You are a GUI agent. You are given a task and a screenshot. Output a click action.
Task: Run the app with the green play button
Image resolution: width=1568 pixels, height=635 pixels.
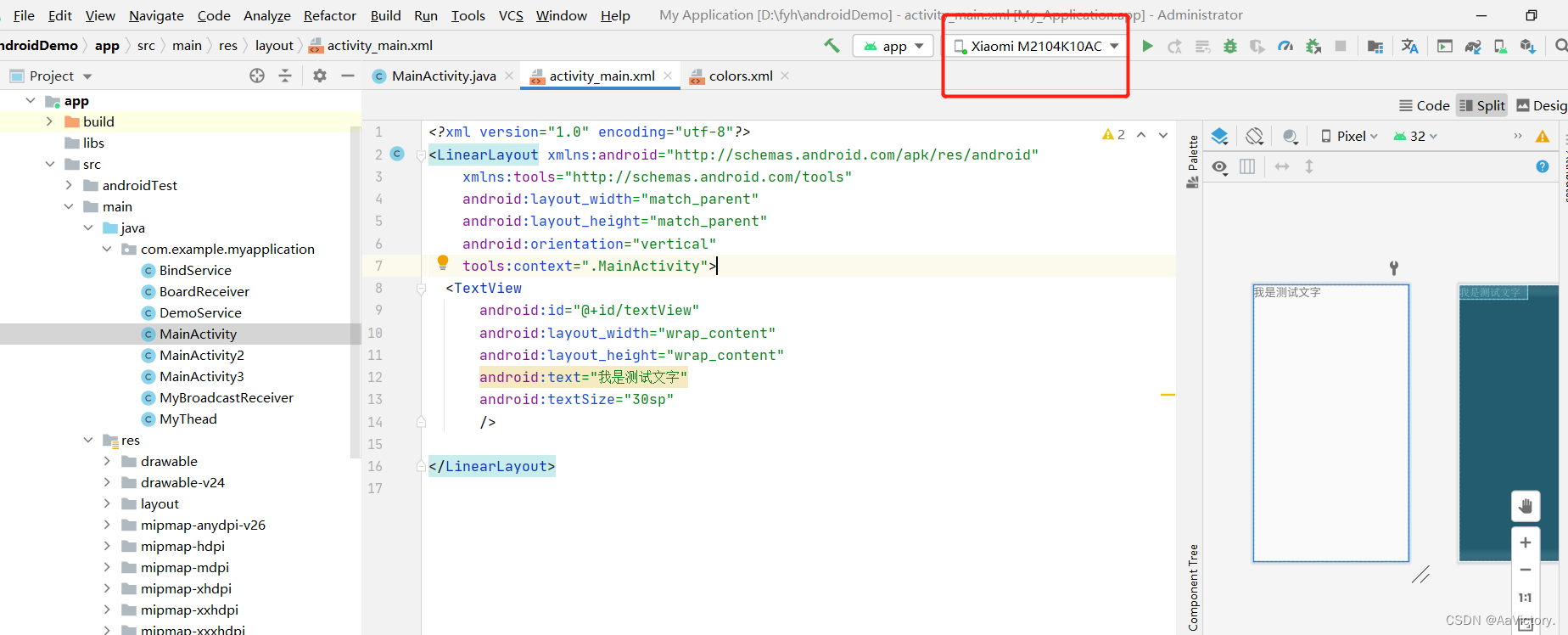(1147, 46)
